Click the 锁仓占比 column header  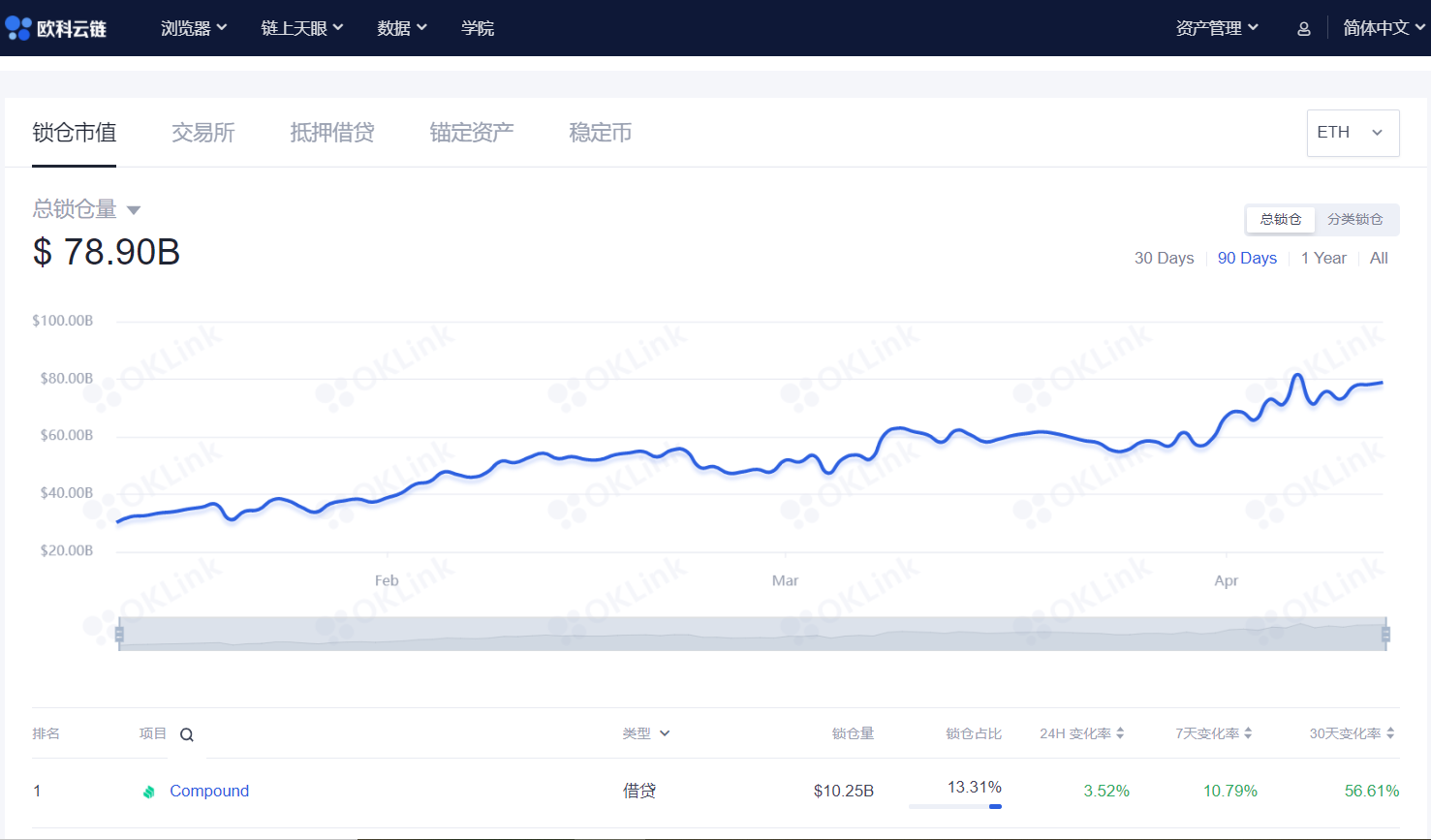[974, 733]
